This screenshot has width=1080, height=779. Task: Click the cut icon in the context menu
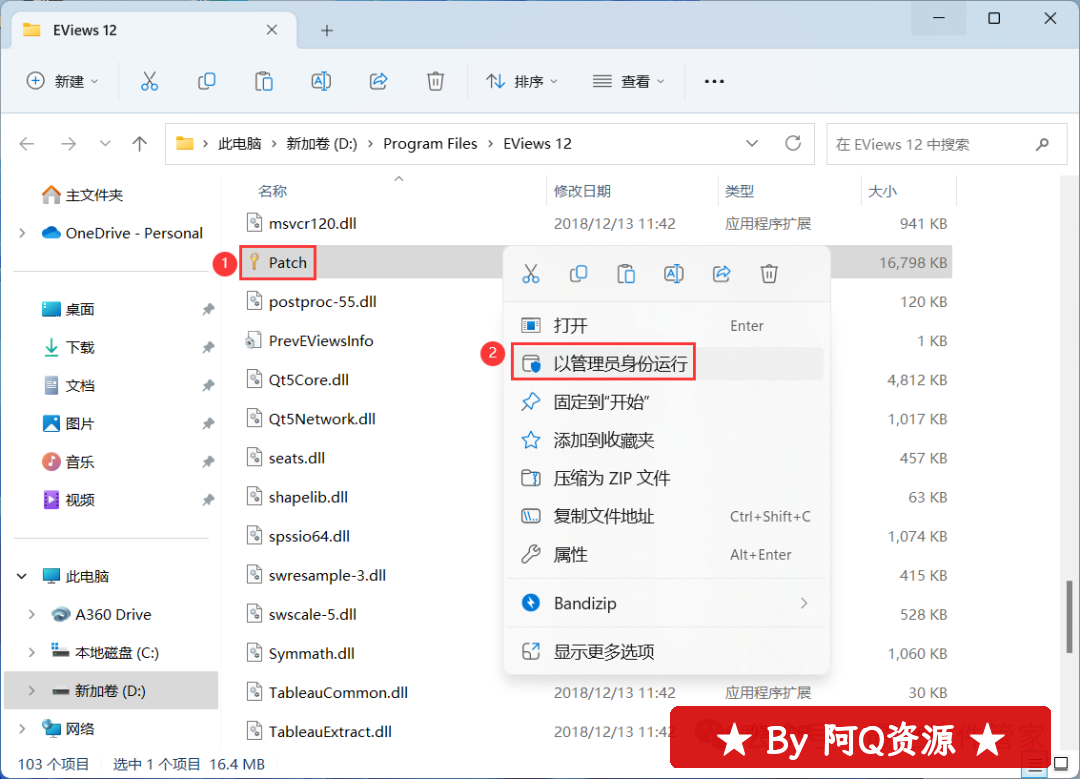coord(531,274)
